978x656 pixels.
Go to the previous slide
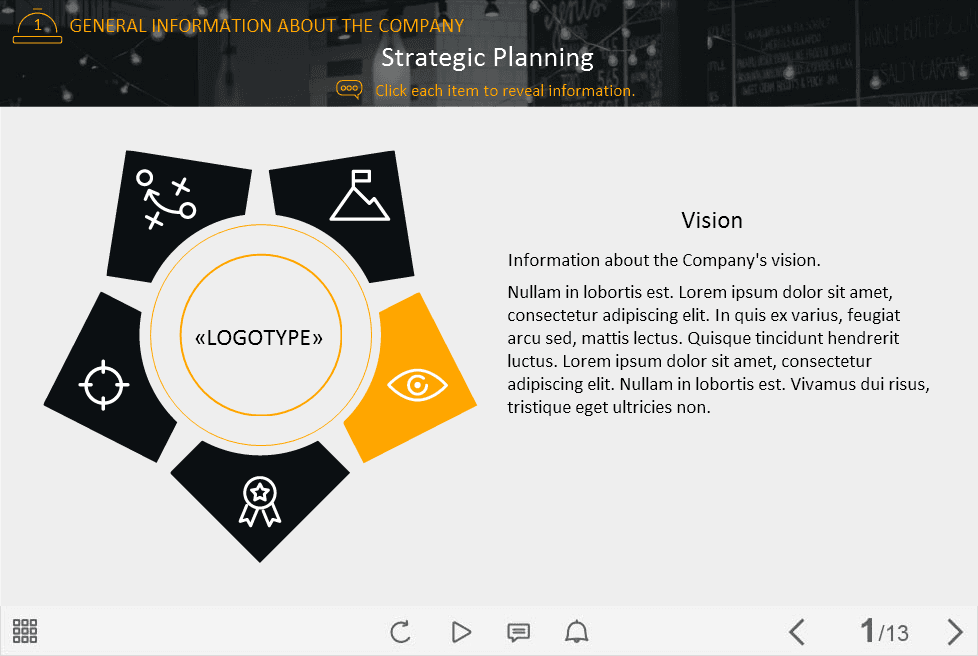[797, 632]
